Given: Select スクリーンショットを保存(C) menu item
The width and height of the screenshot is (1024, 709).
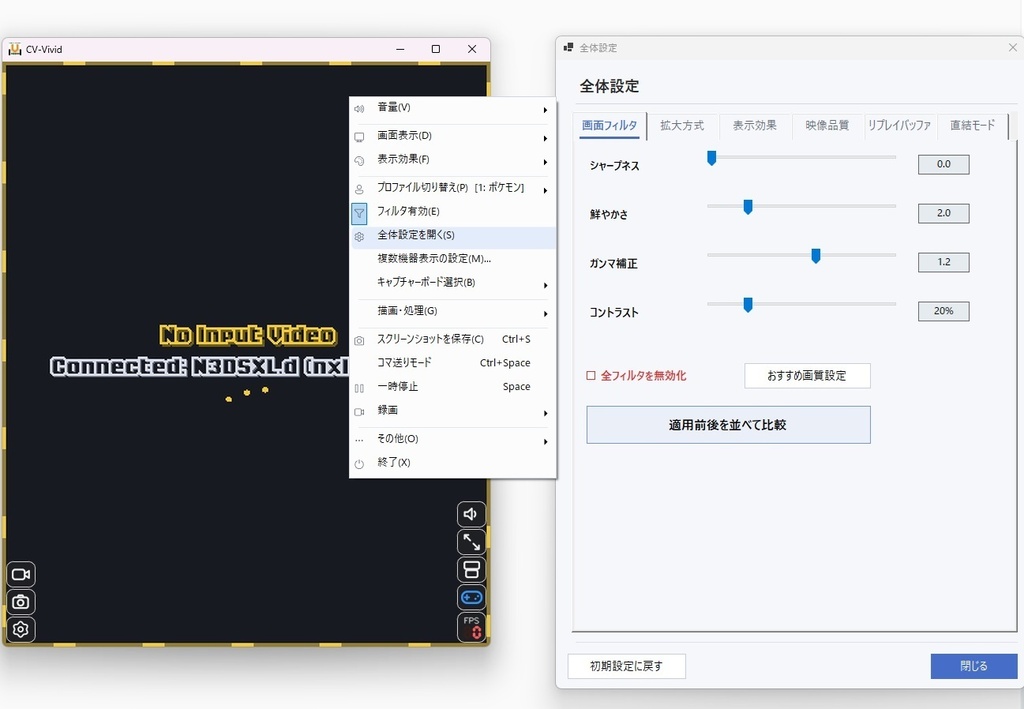Looking at the screenshot, I should pyautogui.click(x=453, y=340).
